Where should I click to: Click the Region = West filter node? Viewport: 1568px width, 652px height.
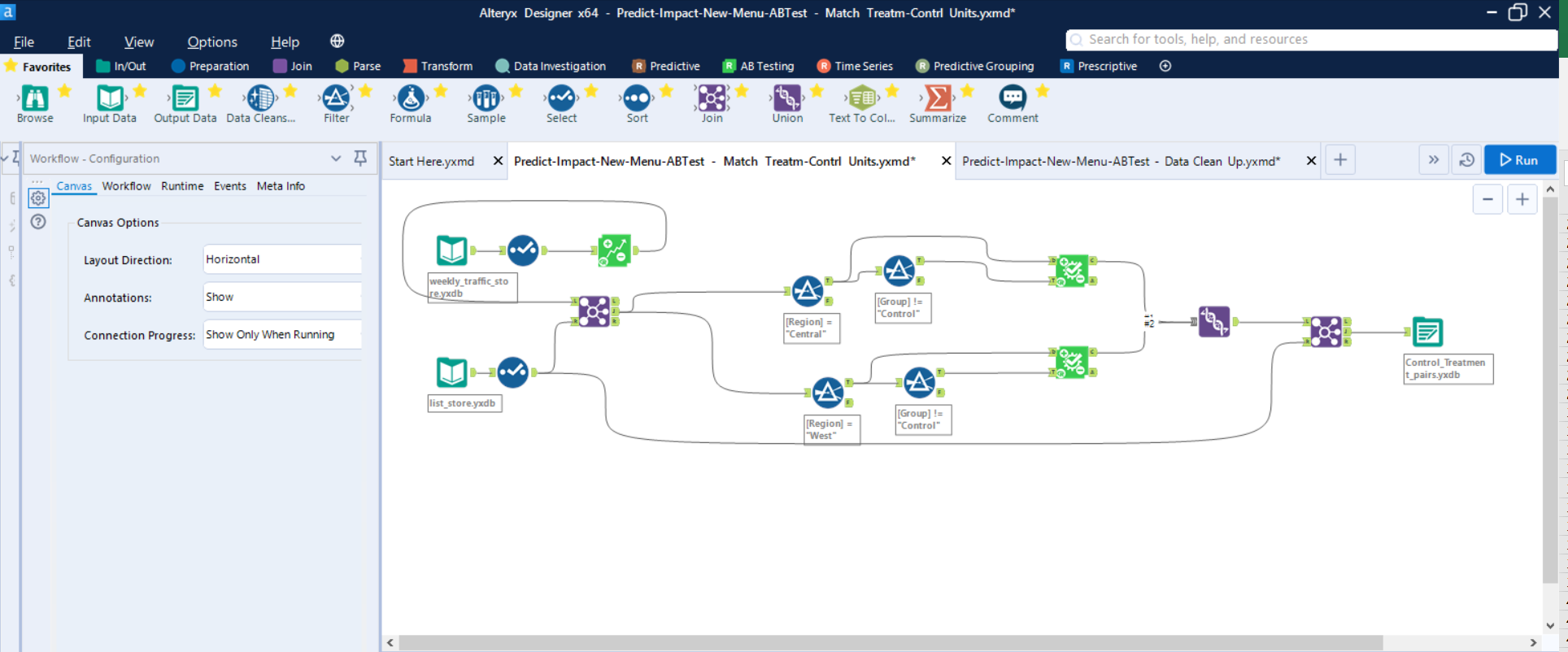tap(827, 393)
